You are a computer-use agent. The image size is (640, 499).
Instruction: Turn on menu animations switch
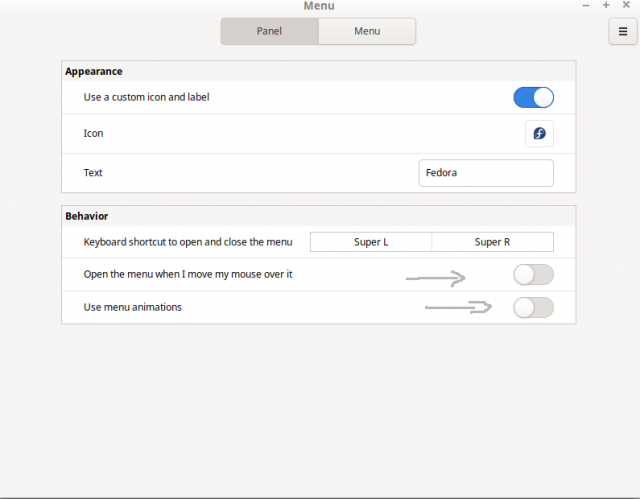tap(533, 308)
